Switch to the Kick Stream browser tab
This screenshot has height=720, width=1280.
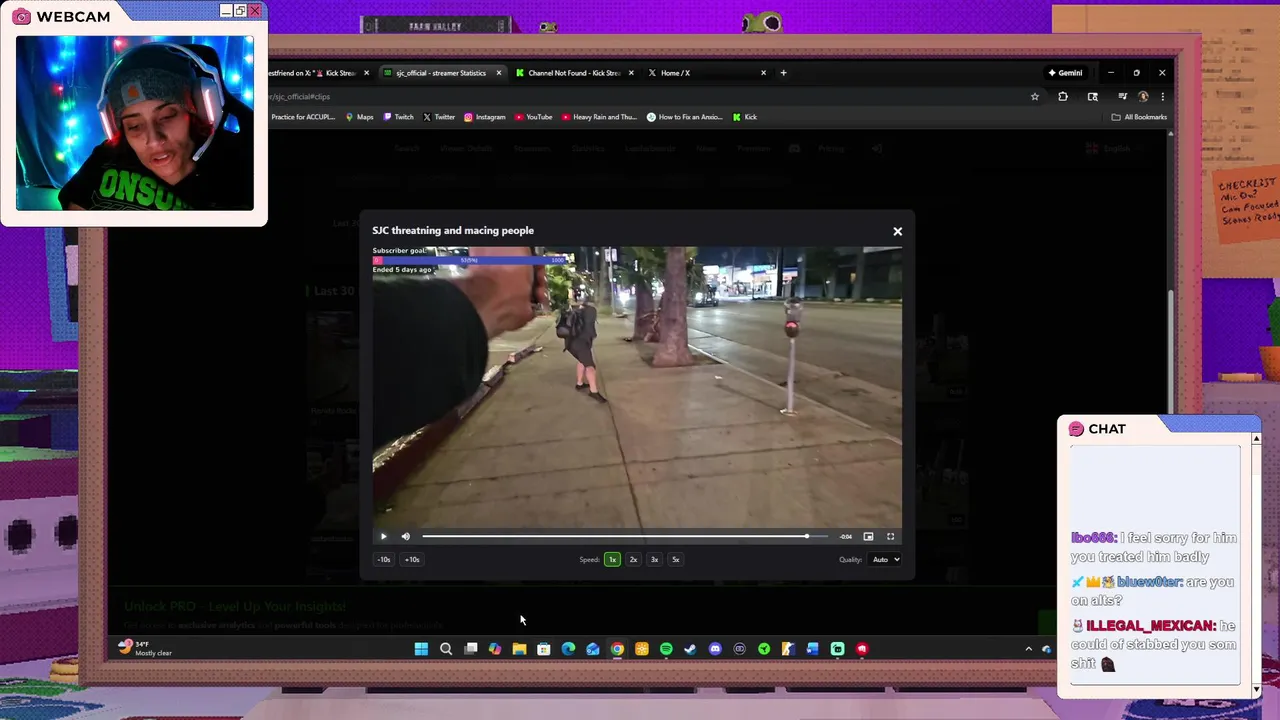(320, 73)
